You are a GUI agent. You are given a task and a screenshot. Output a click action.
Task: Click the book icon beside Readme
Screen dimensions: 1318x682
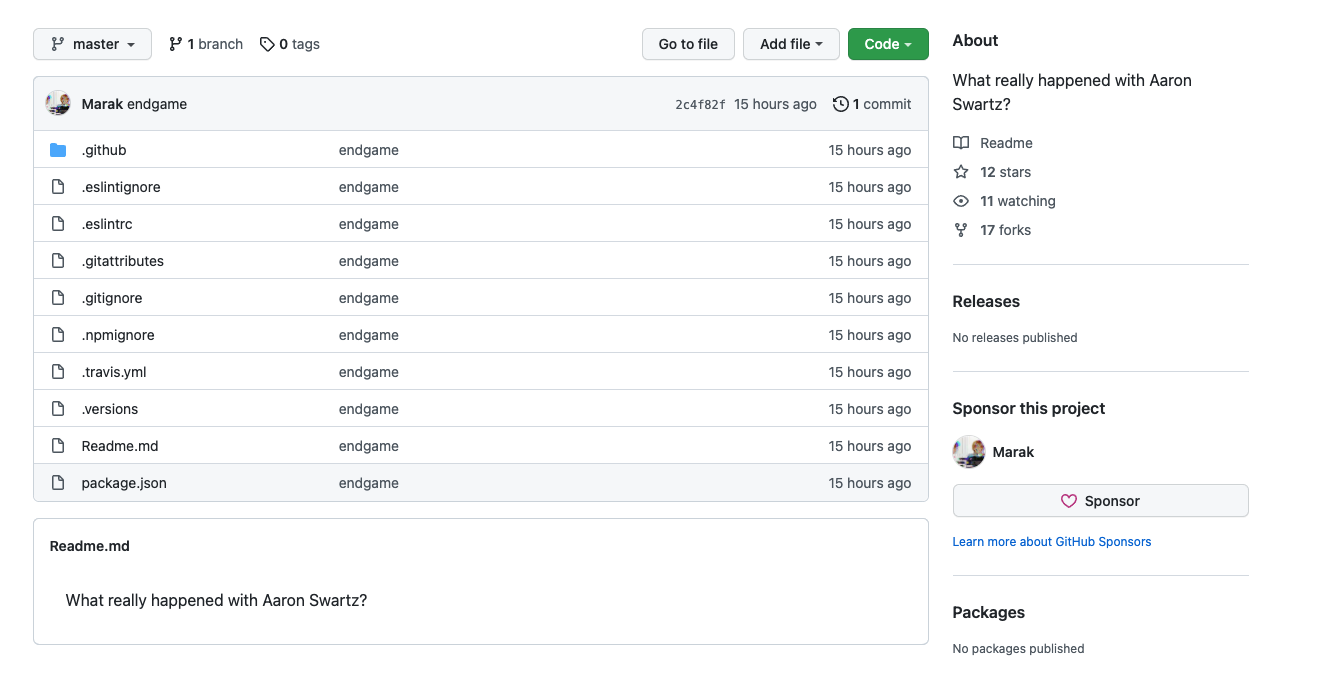(x=961, y=143)
